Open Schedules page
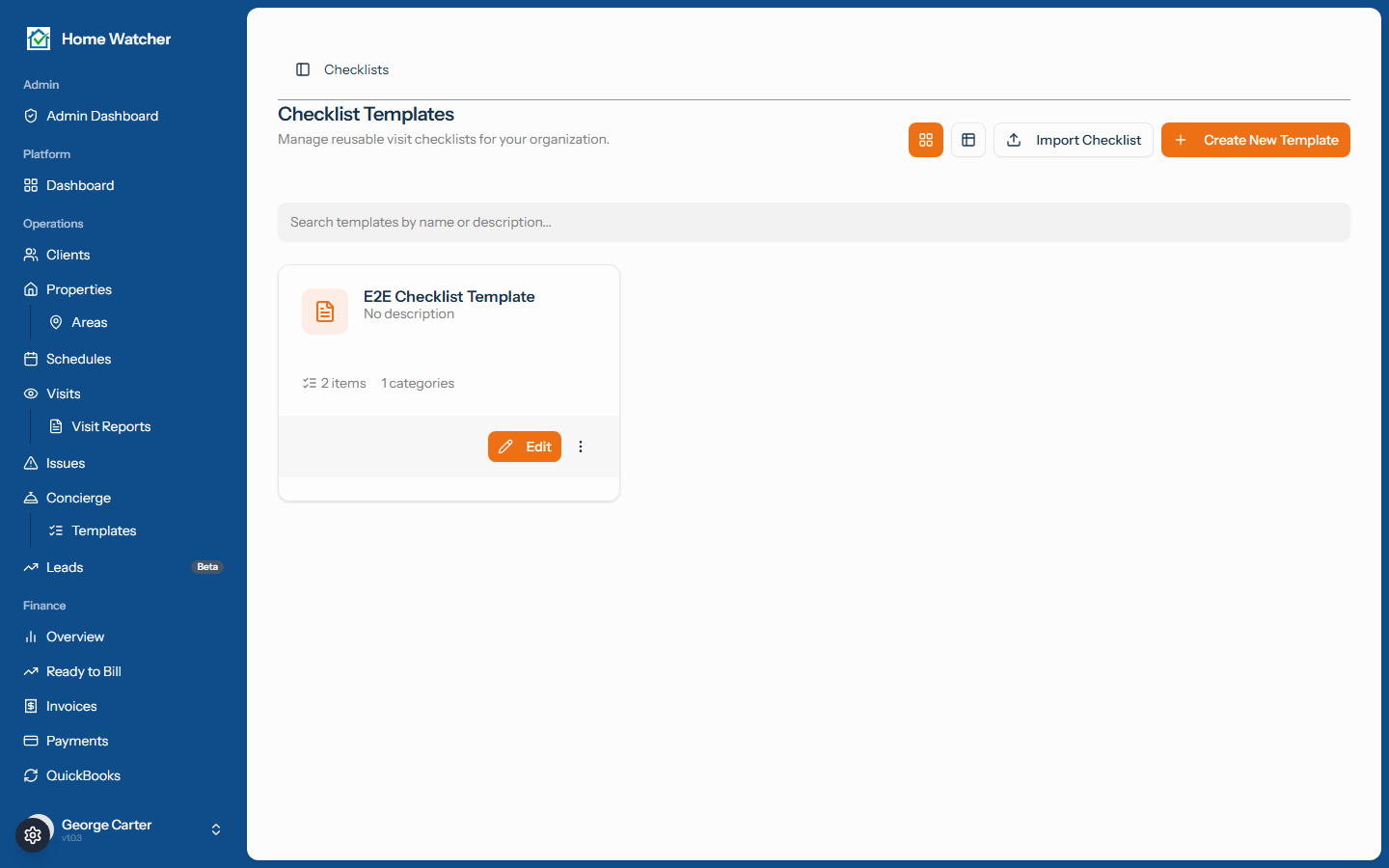The width and height of the screenshot is (1389, 868). point(123,359)
